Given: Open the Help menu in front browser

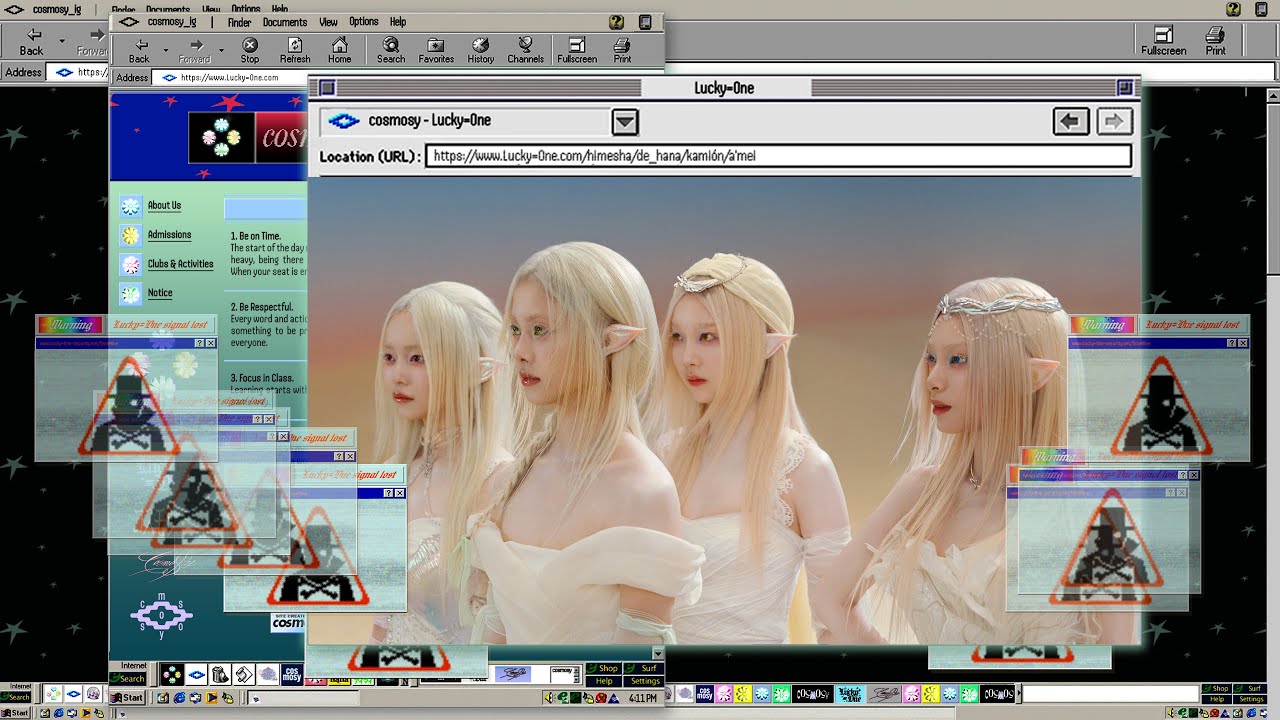Looking at the screenshot, I should pyautogui.click(x=398, y=22).
